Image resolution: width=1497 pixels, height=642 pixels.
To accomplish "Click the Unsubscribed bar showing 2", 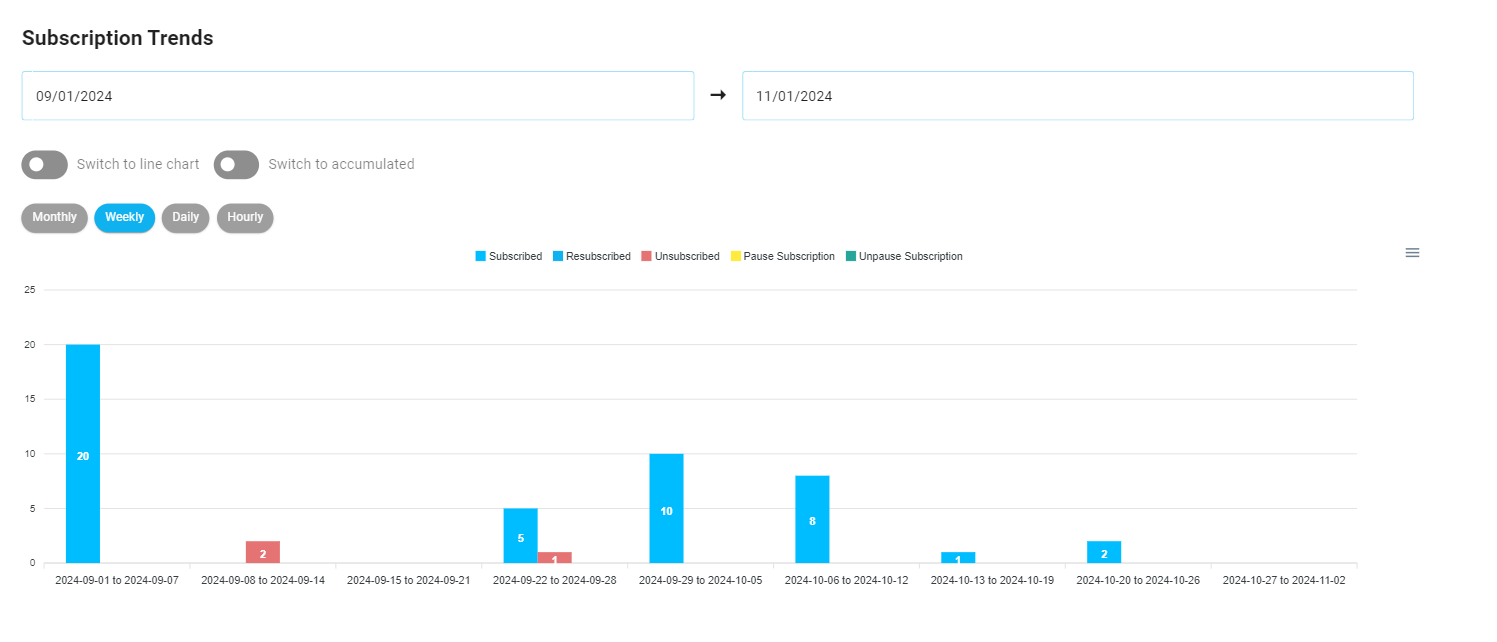I will click(x=263, y=552).
